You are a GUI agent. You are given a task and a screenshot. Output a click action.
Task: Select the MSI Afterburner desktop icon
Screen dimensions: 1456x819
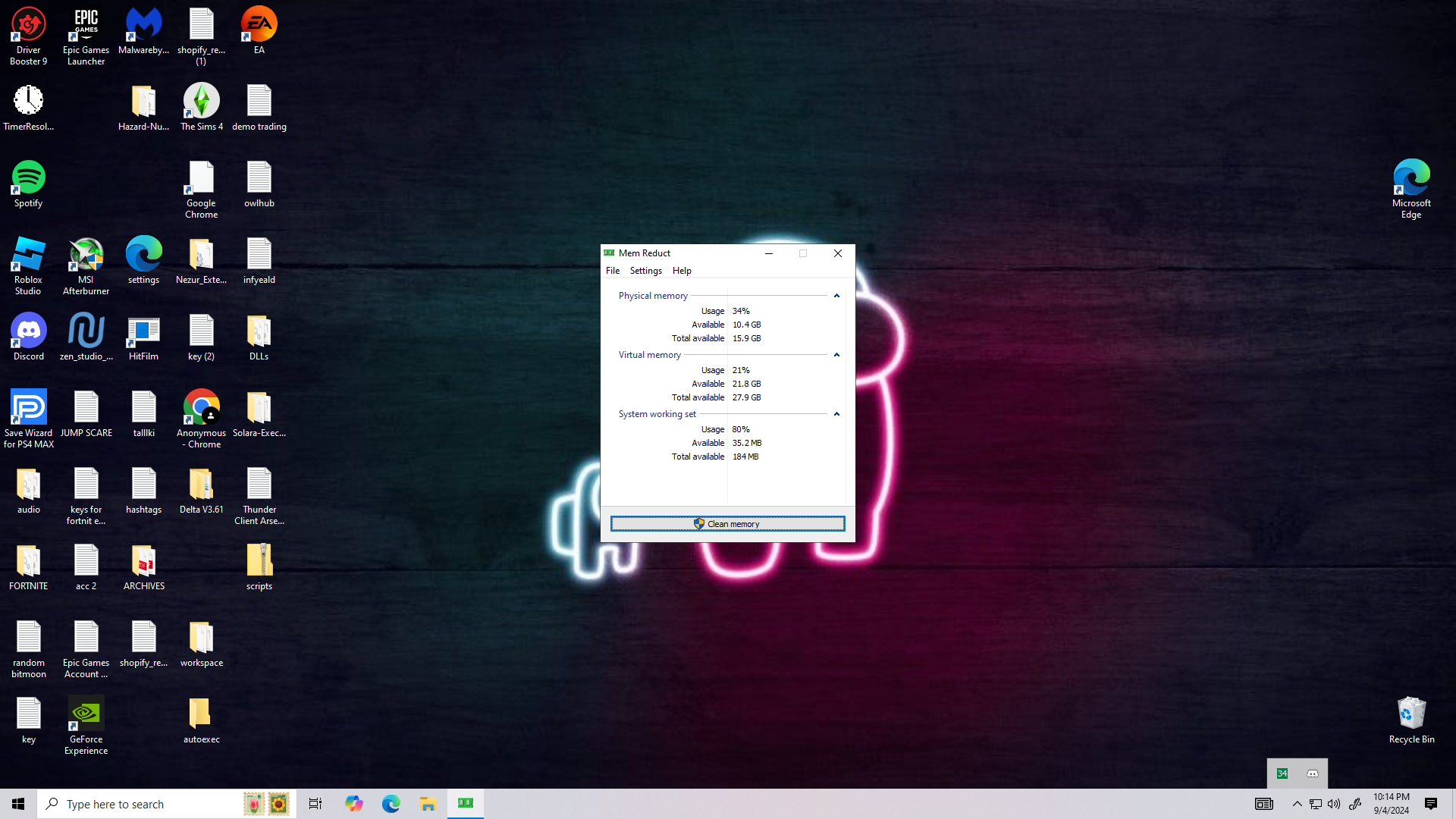(x=86, y=264)
